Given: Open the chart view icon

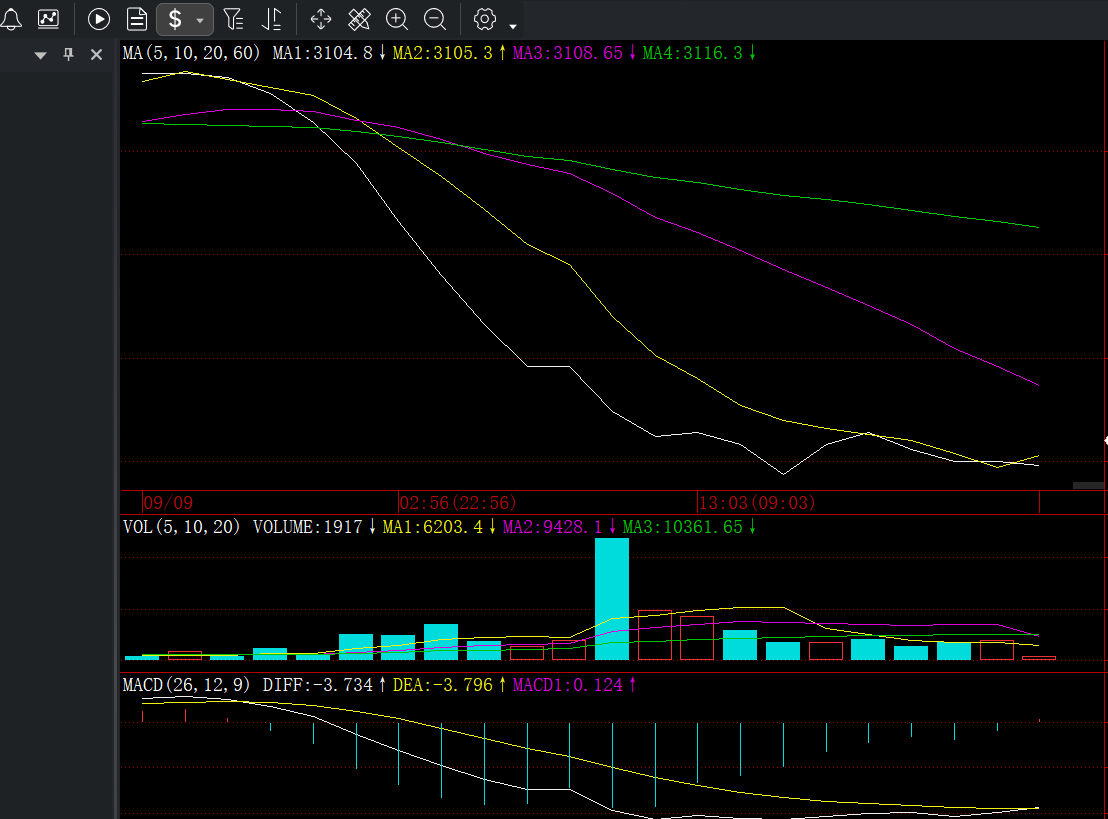Looking at the screenshot, I should tap(48, 19).
